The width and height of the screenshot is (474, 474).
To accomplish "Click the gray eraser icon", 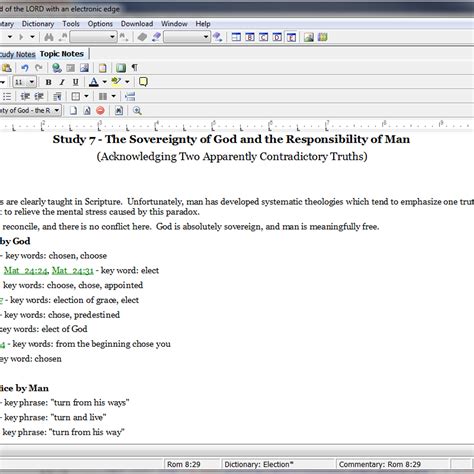I will click(142, 37).
